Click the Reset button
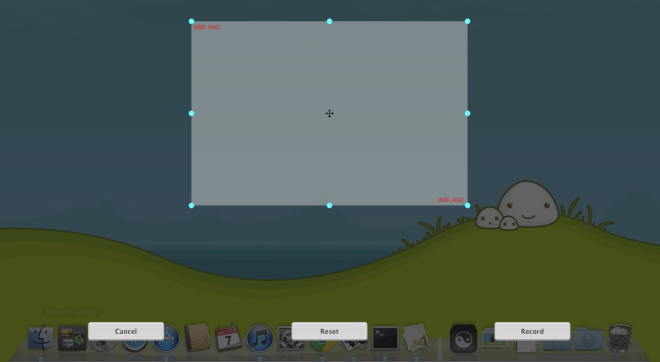 (329, 331)
